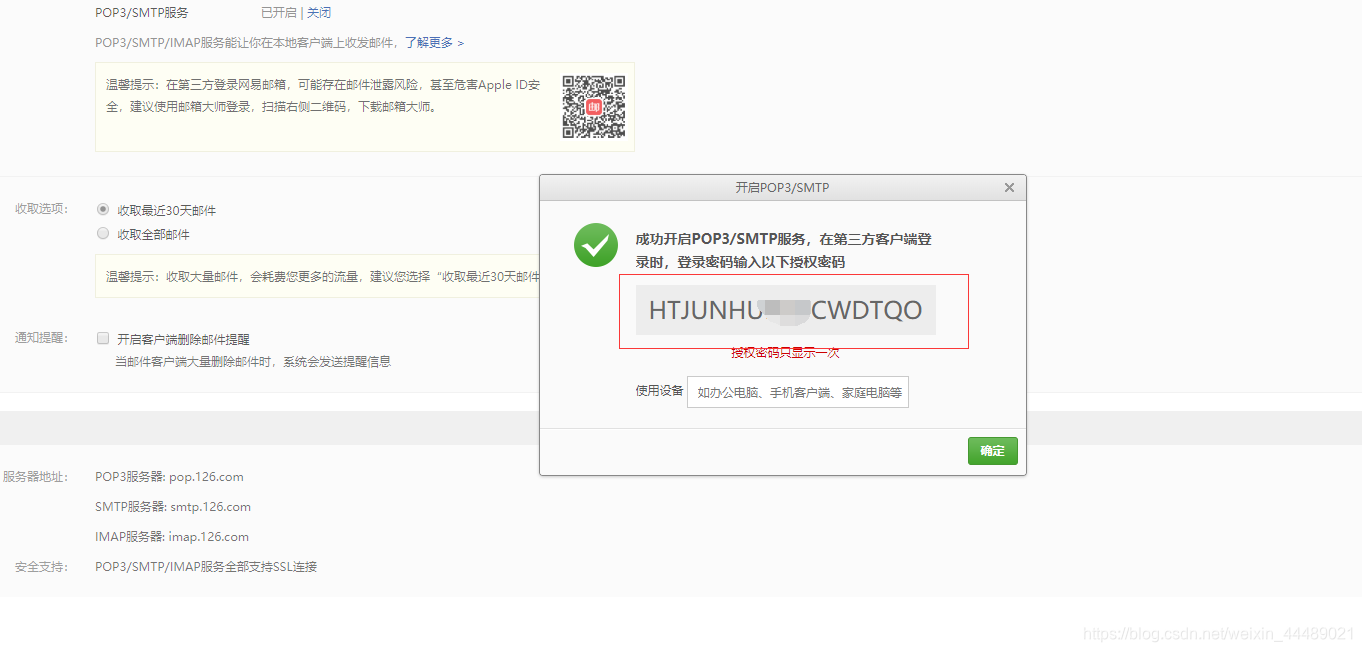The width and height of the screenshot is (1362, 652).
Task: Click the red 授权密码只显示一次 warning text
Action: (x=784, y=352)
